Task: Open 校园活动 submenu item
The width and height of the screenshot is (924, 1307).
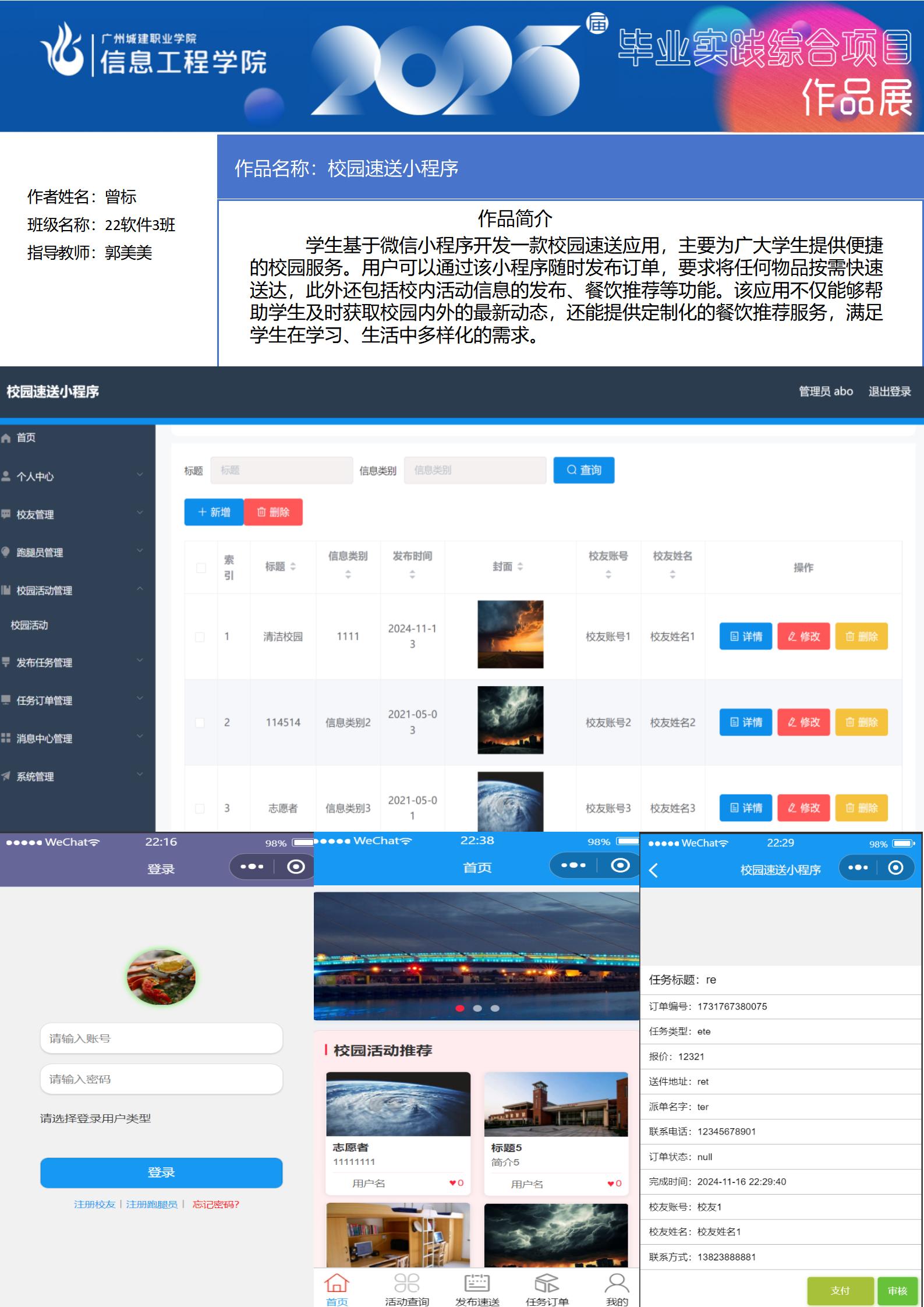Action: coord(30,625)
